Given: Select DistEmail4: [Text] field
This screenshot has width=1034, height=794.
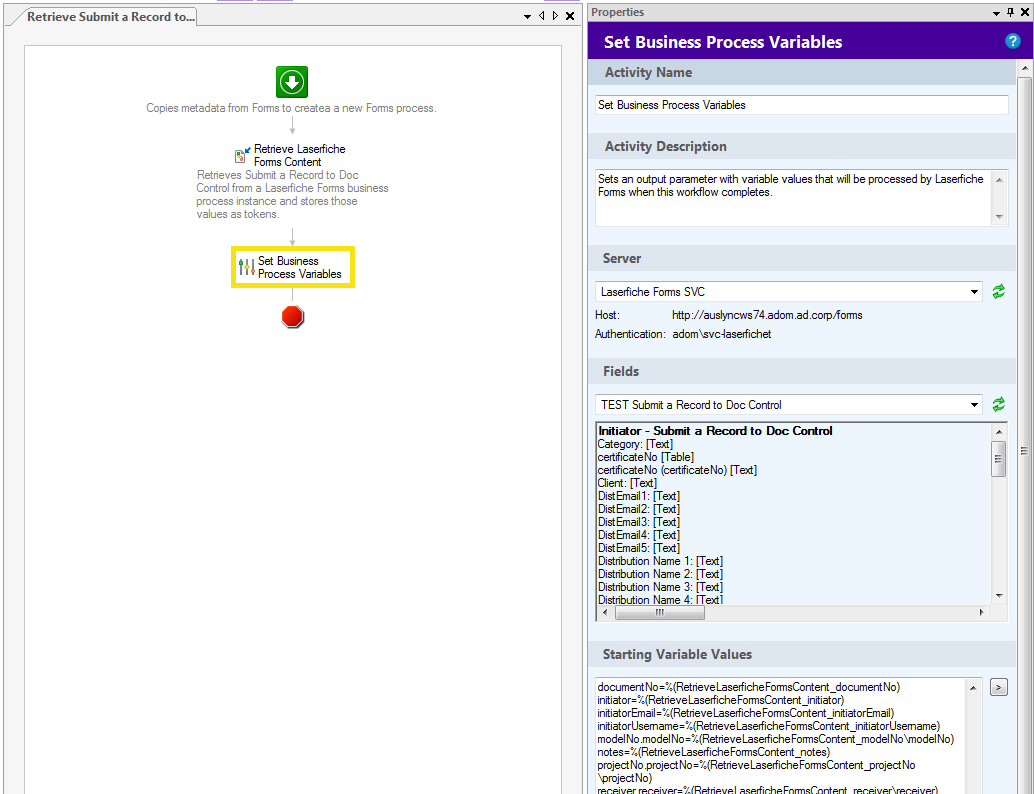Looking at the screenshot, I should point(638,535).
